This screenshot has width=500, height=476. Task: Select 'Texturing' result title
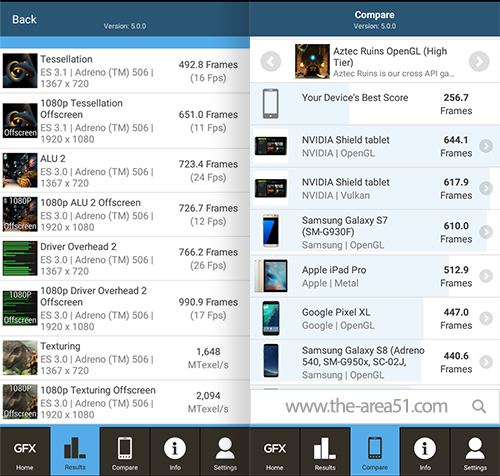tap(60, 346)
